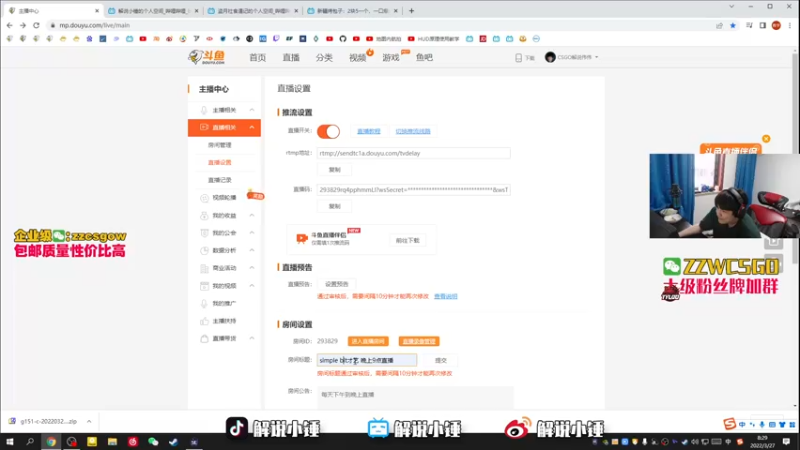This screenshot has width=800, height=450.
Task: Close the orange 斗鱼直播伴侣 popup with its X
Action: click(x=766, y=139)
